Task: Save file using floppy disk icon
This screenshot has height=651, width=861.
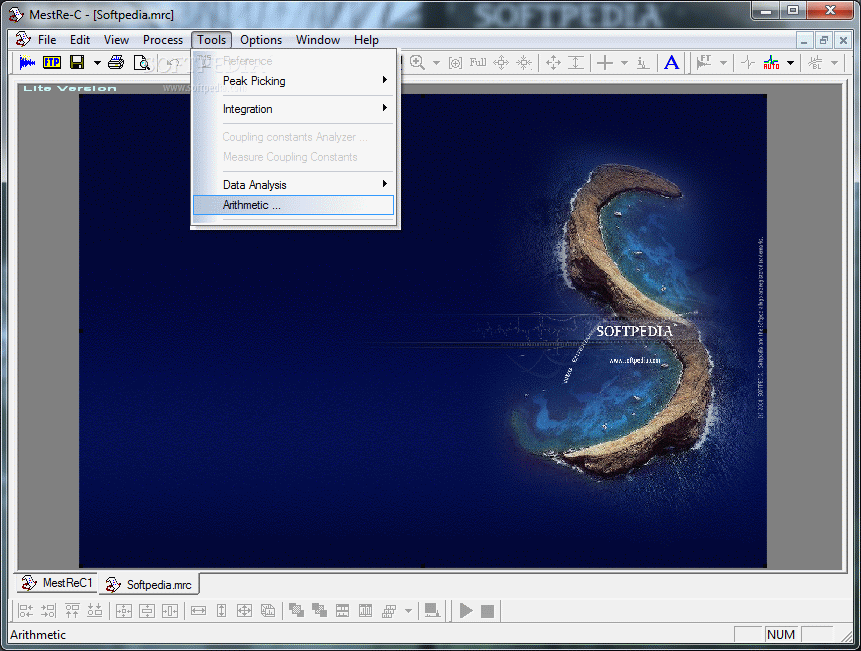Action: point(77,63)
